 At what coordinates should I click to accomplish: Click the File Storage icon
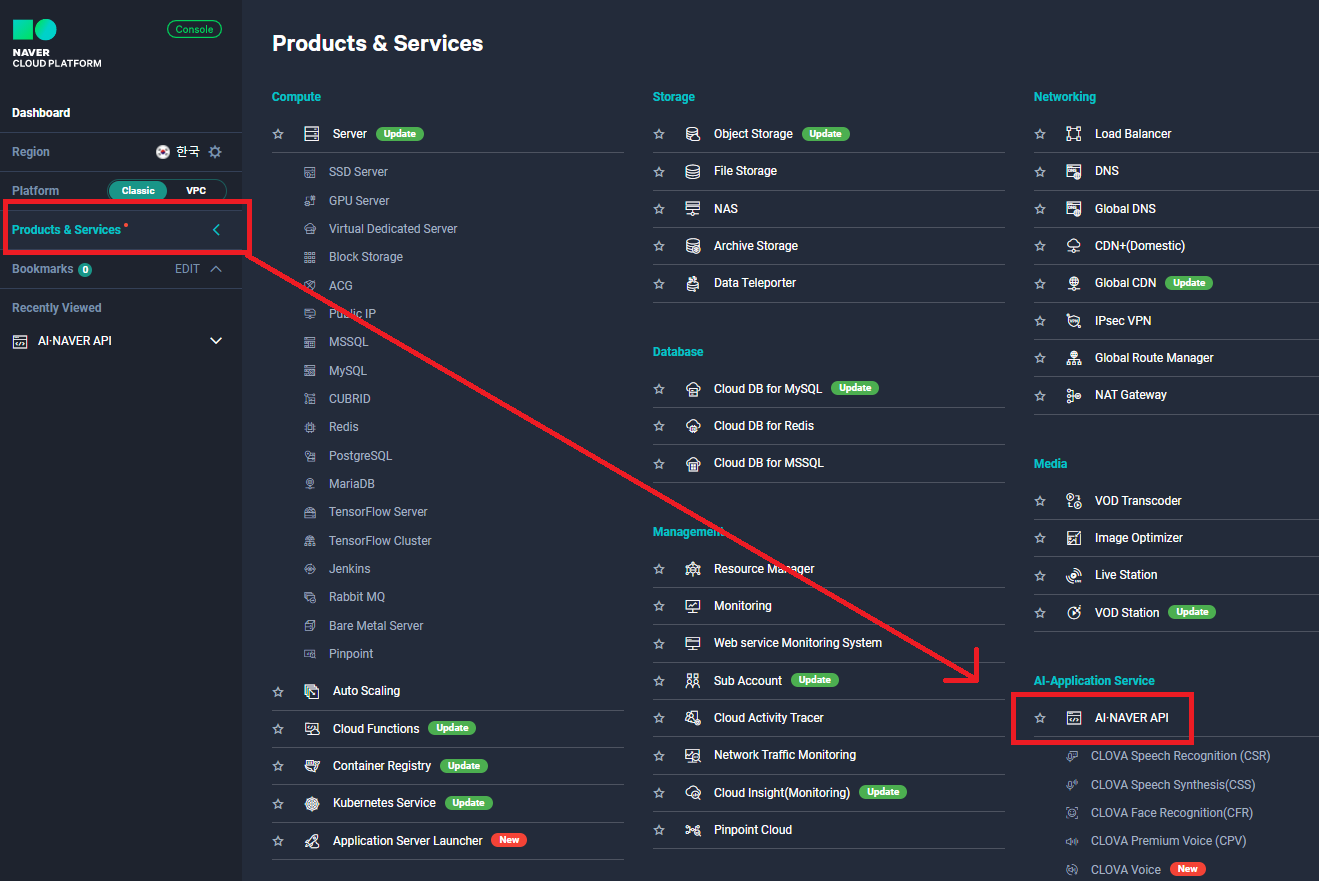pyautogui.click(x=692, y=171)
